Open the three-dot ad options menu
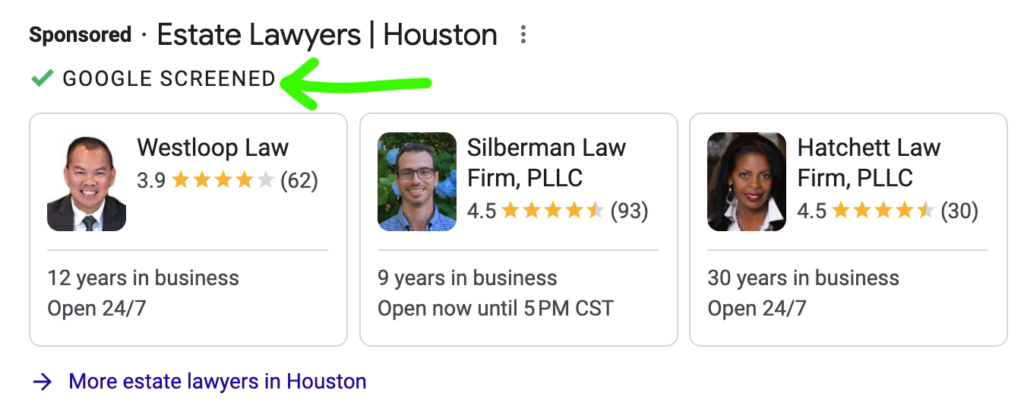The width and height of the screenshot is (1024, 403). 522,35
